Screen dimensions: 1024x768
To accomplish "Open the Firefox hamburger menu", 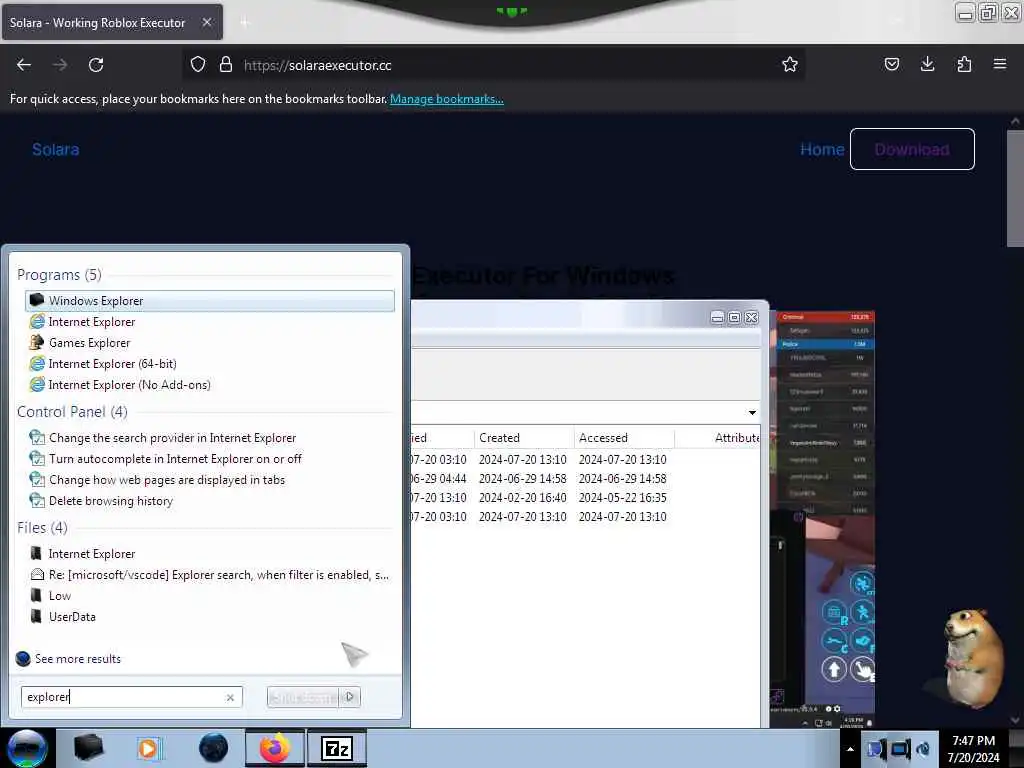I will coord(1000,65).
